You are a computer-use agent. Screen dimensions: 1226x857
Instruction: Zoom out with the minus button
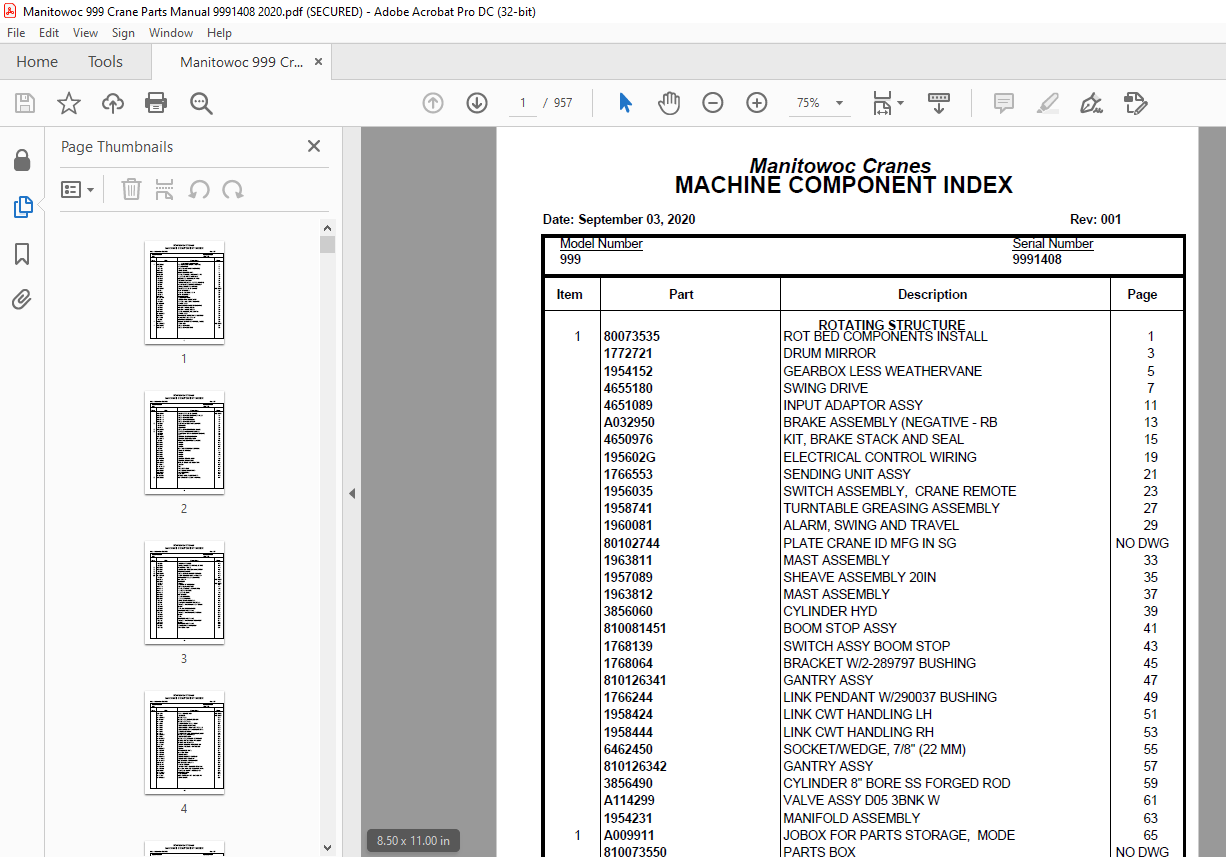713,103
